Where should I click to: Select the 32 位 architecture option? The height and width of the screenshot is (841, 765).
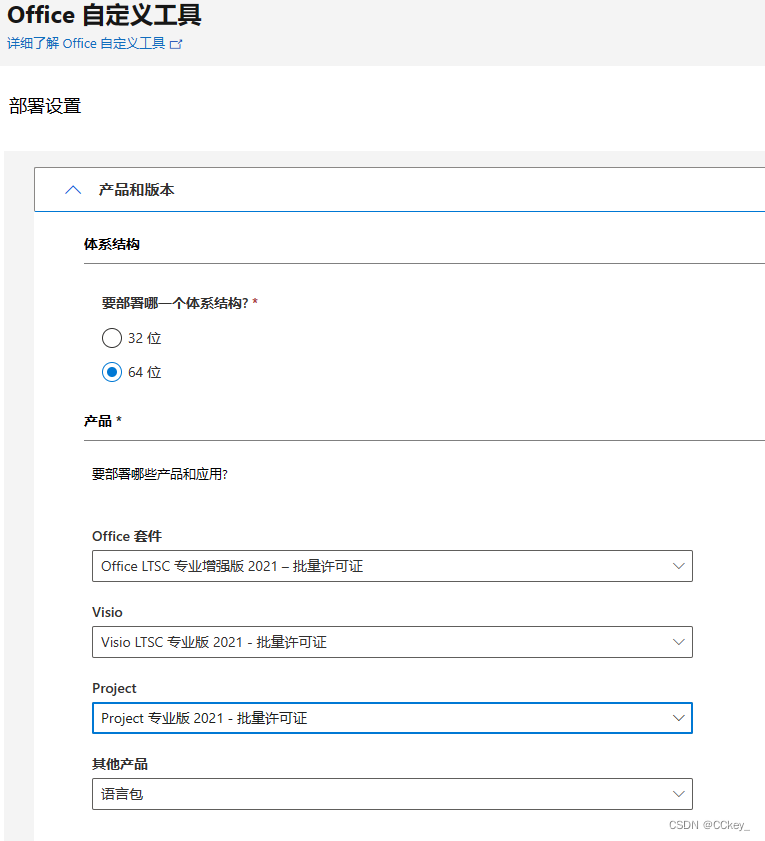click(112, 338)
